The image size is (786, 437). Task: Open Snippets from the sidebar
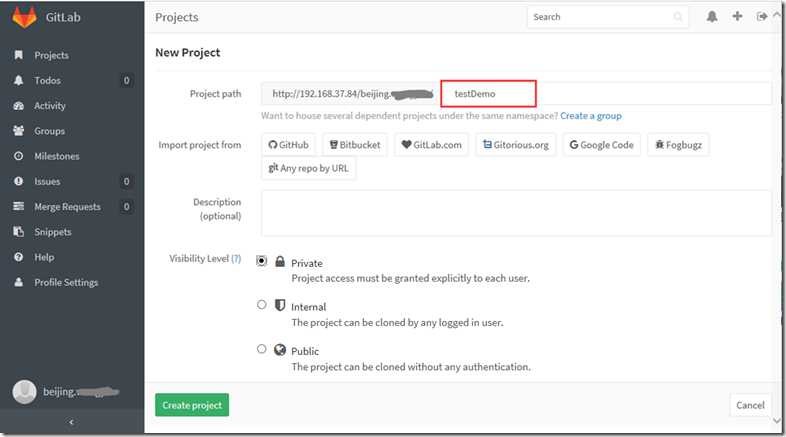52,232
